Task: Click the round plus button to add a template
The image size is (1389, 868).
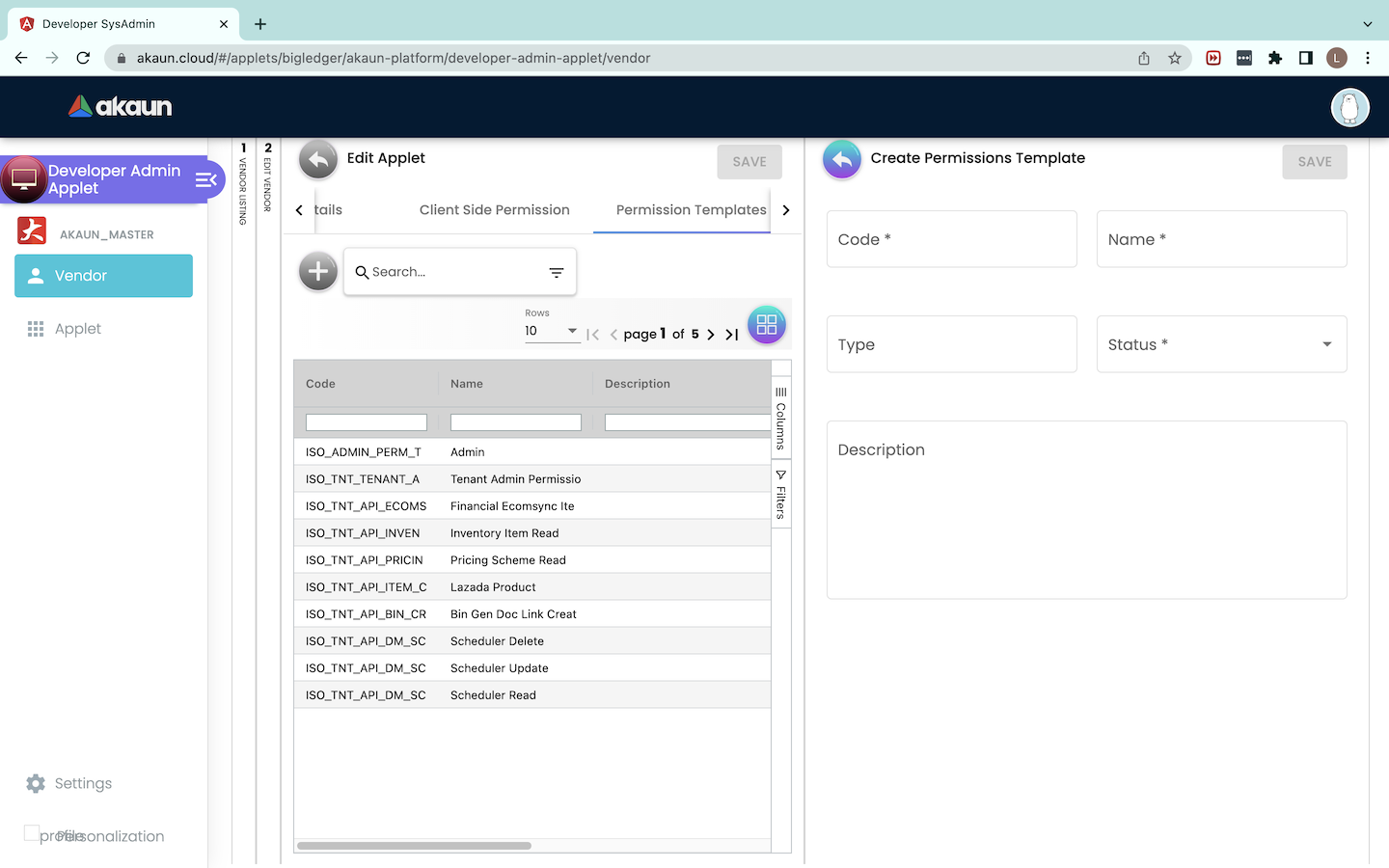Action: click(x=317, y=272)
